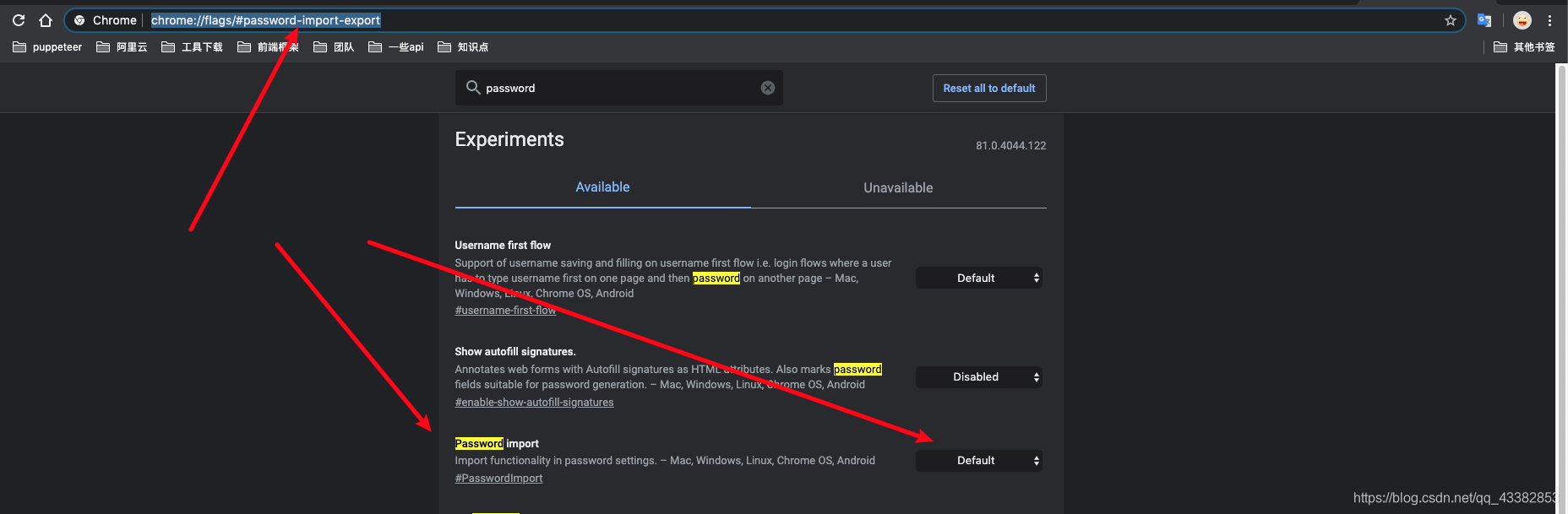Select the Experiments heading text
The width and height of the screenshot is (1568, 514).
(x=509, y=139)
